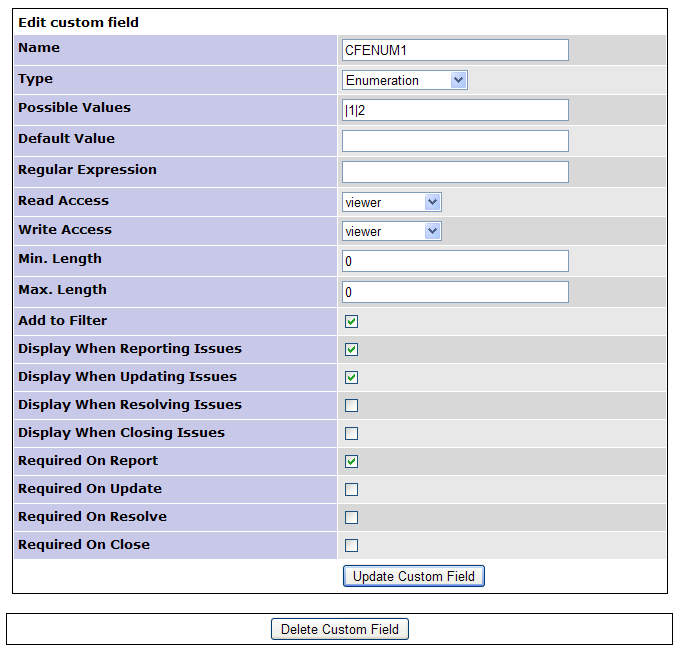Untick Display When Updating Issues checkbox
Image resolution: width=685 pixels, height=655 pixels.
pyautogui.click(x=351, y=378)
